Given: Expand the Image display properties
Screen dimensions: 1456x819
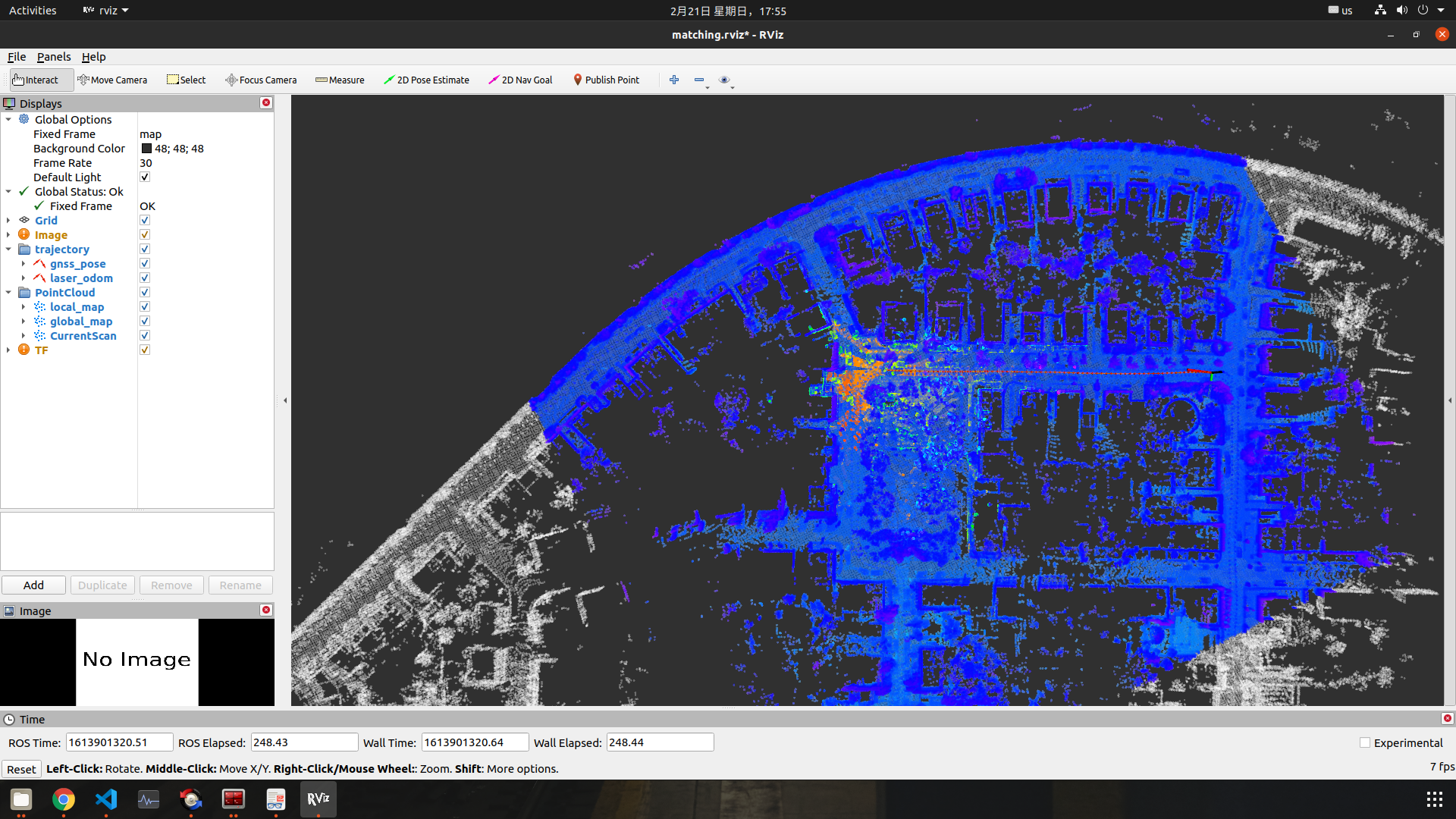Looking at the screenshot, I should tap(8, 234).
